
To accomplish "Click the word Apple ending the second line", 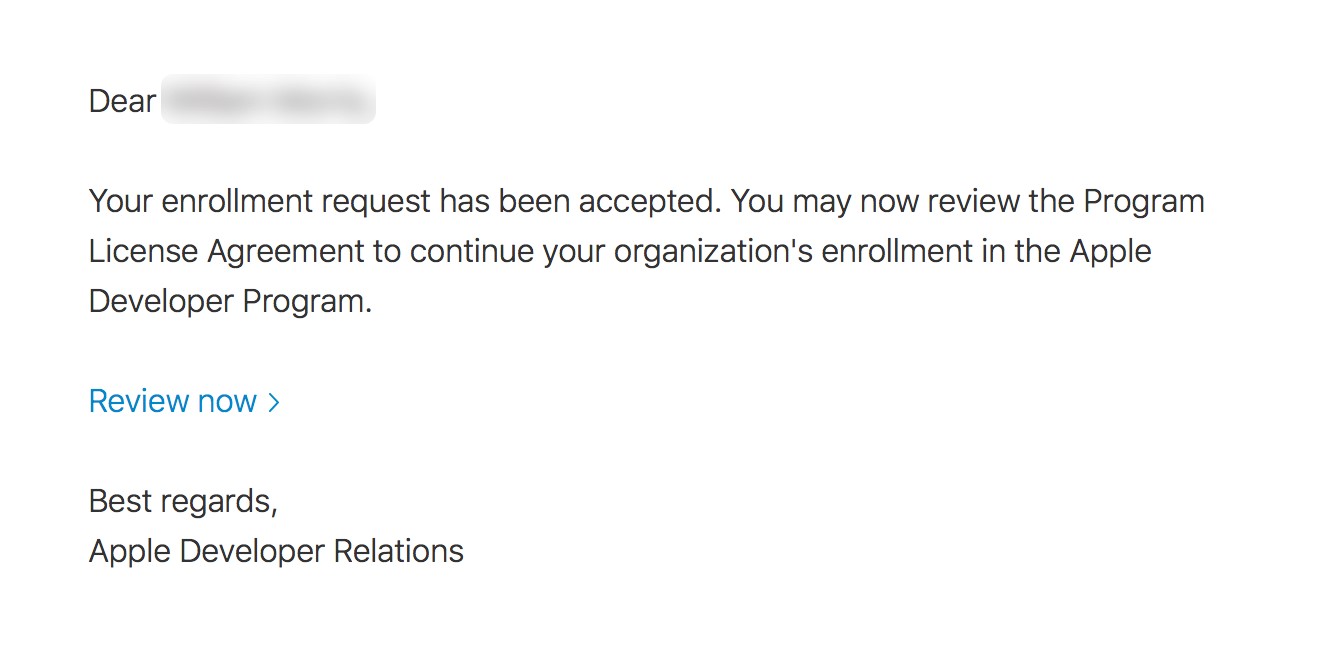I will point(1110,251).
